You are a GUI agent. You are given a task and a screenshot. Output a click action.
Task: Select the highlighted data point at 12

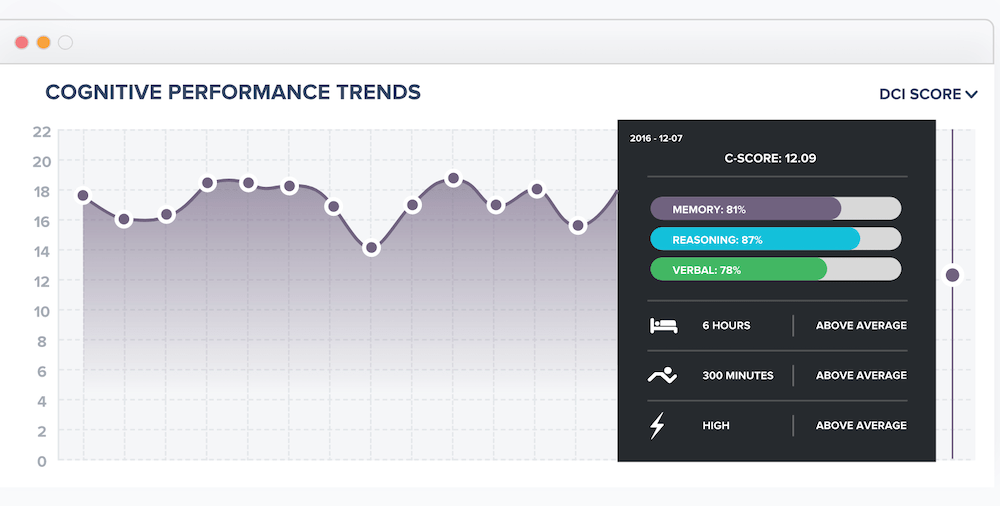pos(952,275)
